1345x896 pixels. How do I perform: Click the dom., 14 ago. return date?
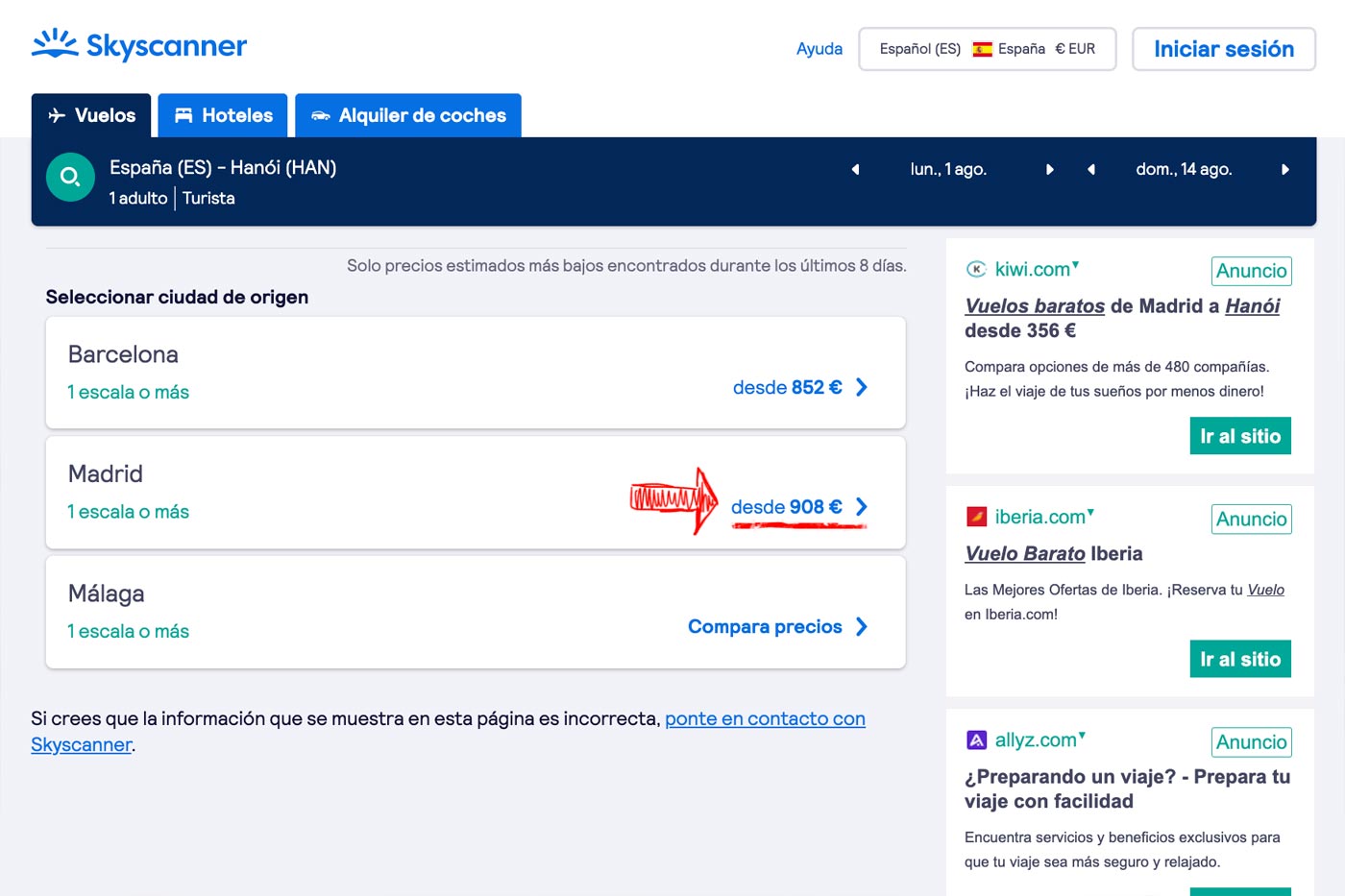pos(1184,170)
